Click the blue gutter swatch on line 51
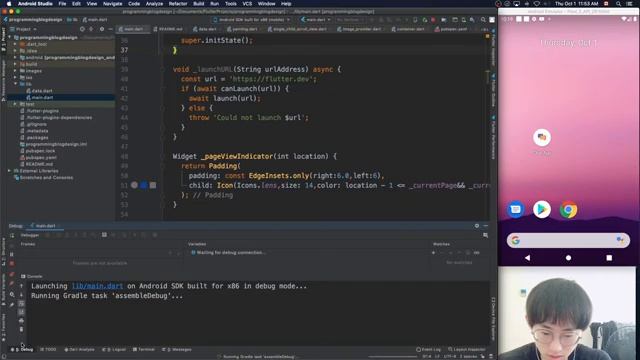 coord(144,185)
